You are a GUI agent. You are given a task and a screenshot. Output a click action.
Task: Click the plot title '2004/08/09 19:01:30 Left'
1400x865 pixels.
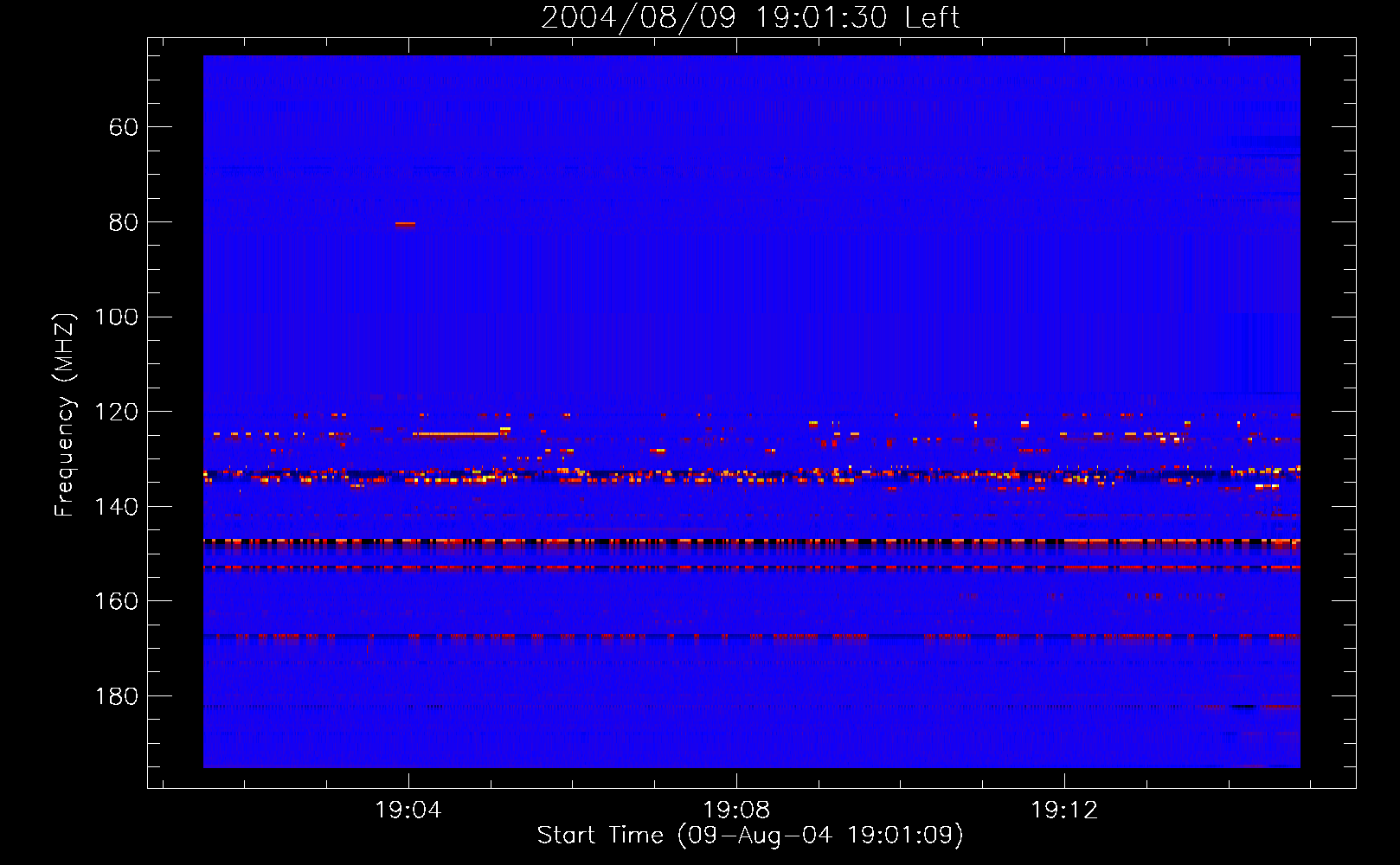(x=750, y=17)
